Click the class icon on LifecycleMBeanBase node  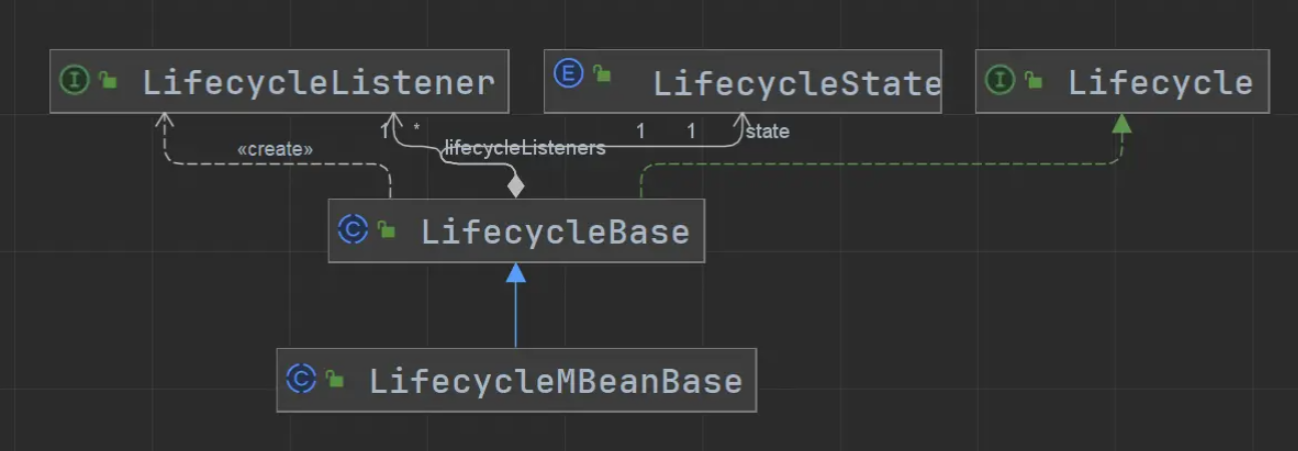pos(301,379)
